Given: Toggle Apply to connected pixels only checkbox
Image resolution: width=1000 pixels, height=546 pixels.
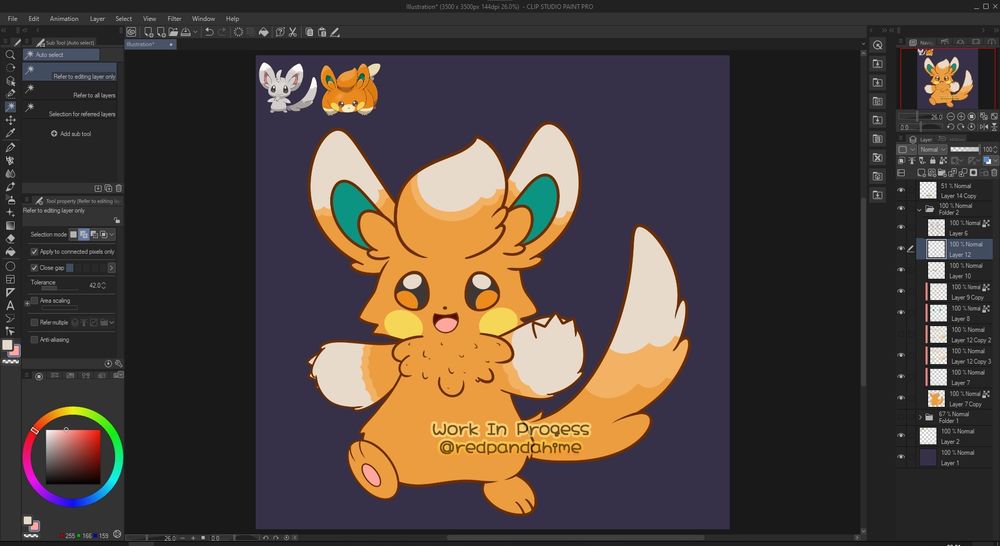Looking at the screenshot, I should (34, 252).
